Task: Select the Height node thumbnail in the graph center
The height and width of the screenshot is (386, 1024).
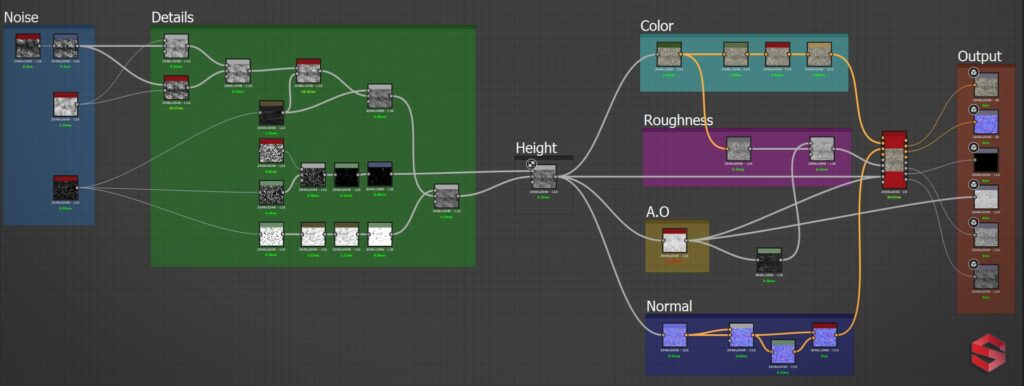Action: 543,177
